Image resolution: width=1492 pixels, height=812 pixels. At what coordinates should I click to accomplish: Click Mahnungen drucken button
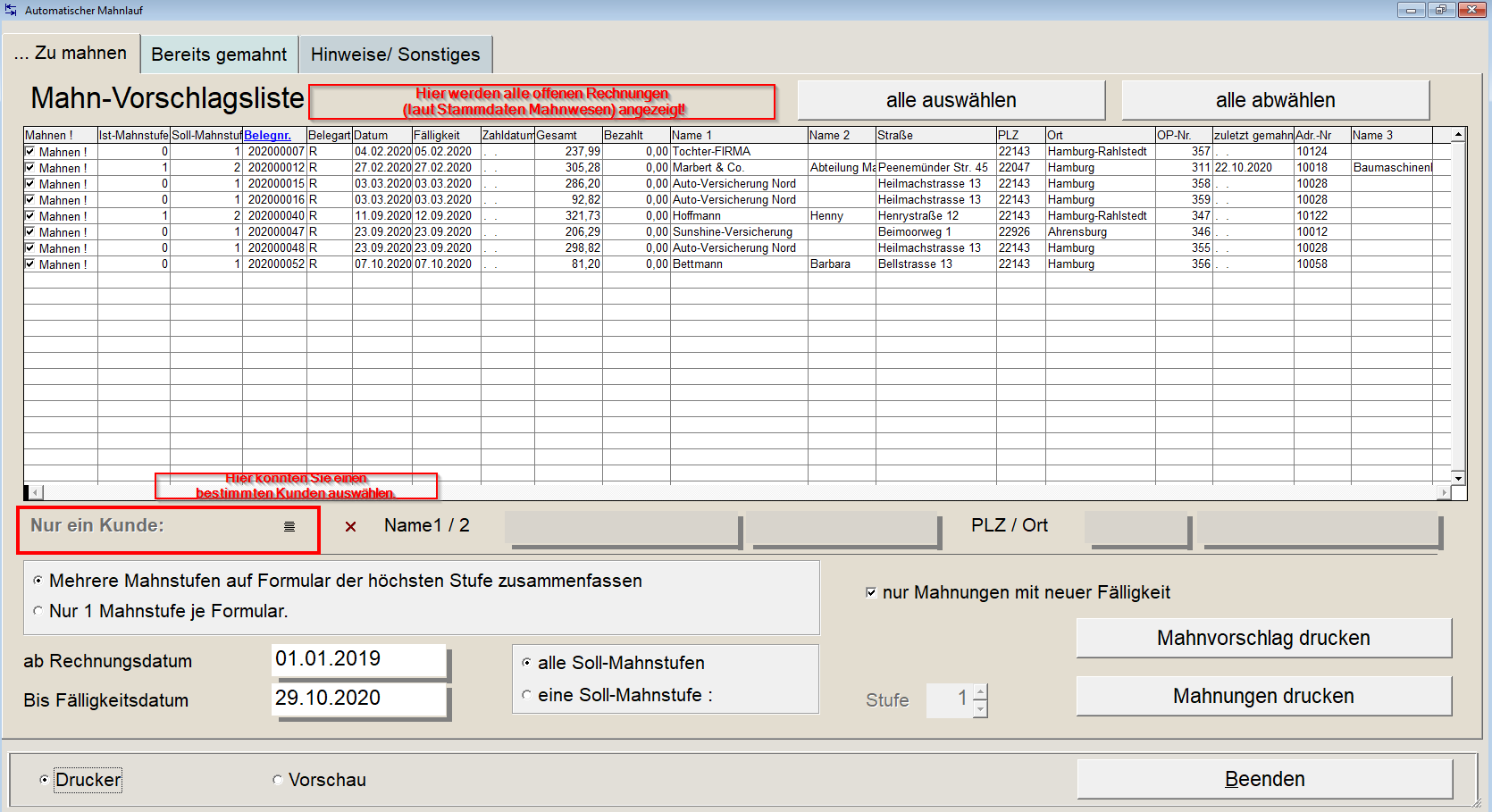tap(1263, 696)
